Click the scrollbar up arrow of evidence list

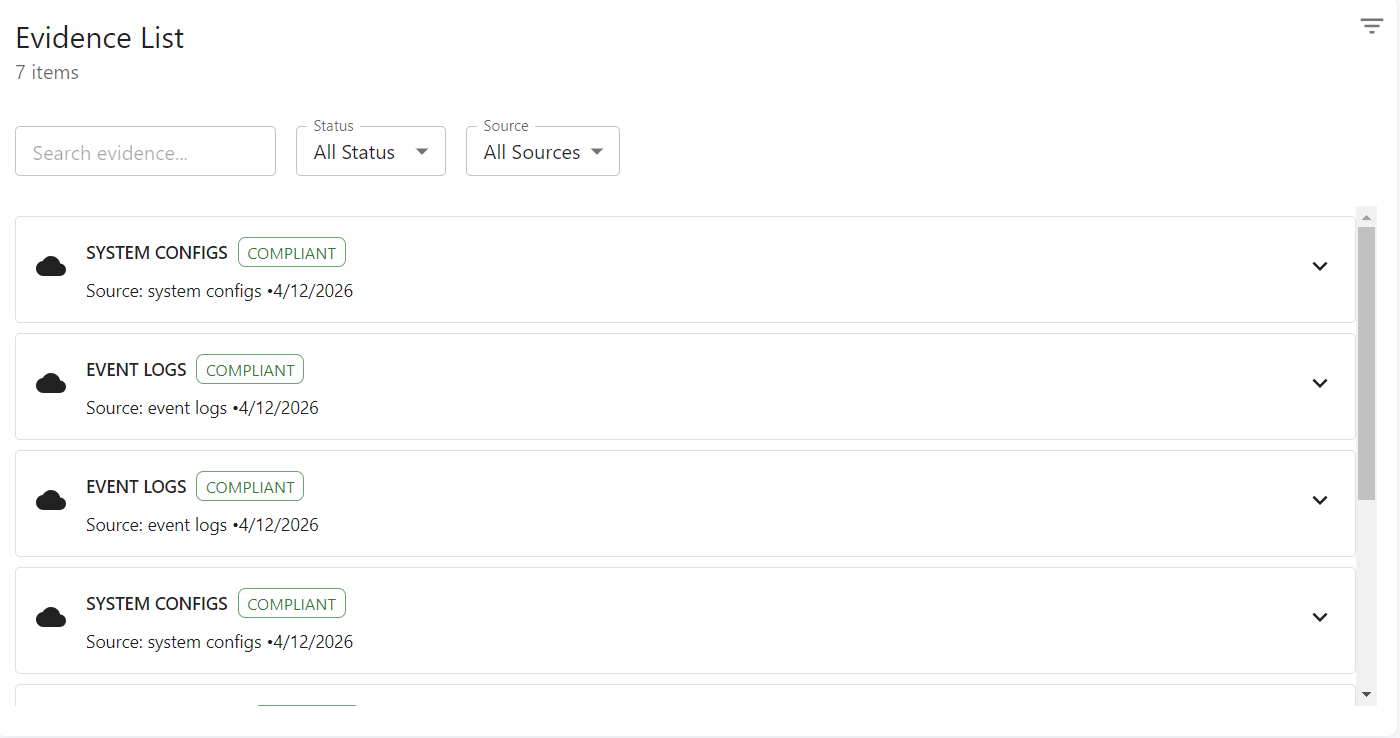[x=1367, y=217]
